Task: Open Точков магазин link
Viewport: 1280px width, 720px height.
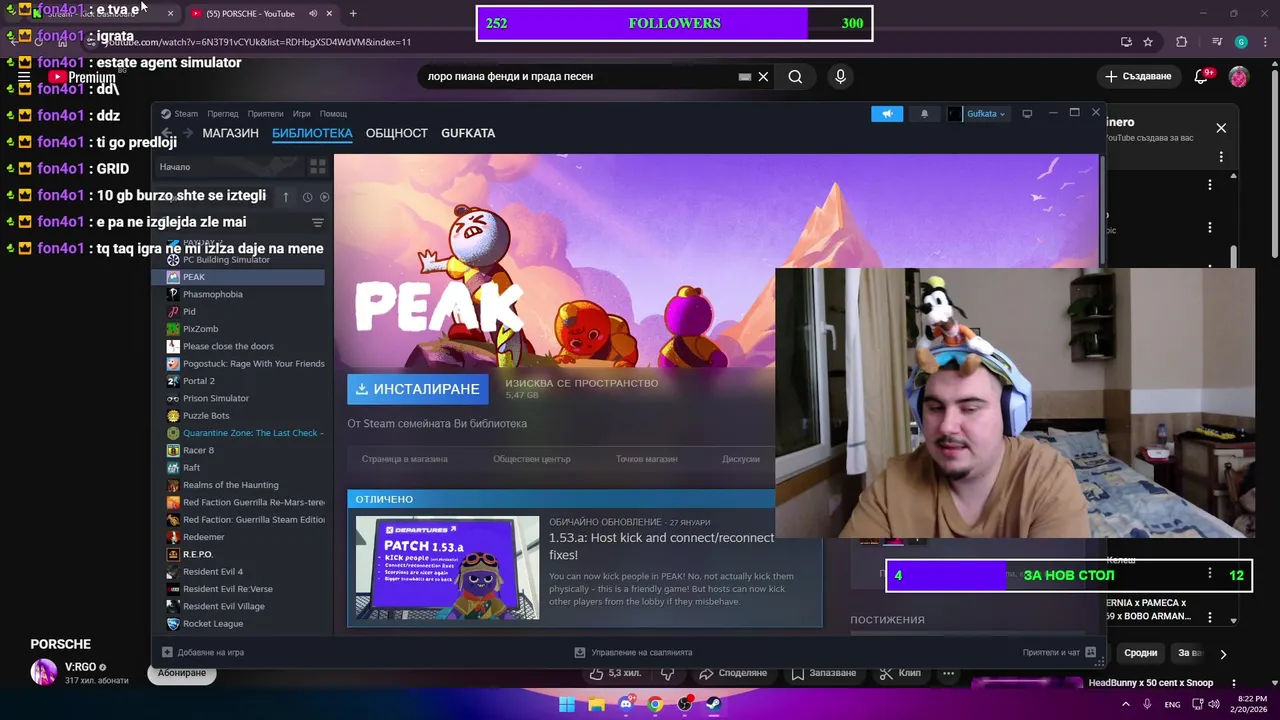Action: pyautogui.click(x=647, y=459)
